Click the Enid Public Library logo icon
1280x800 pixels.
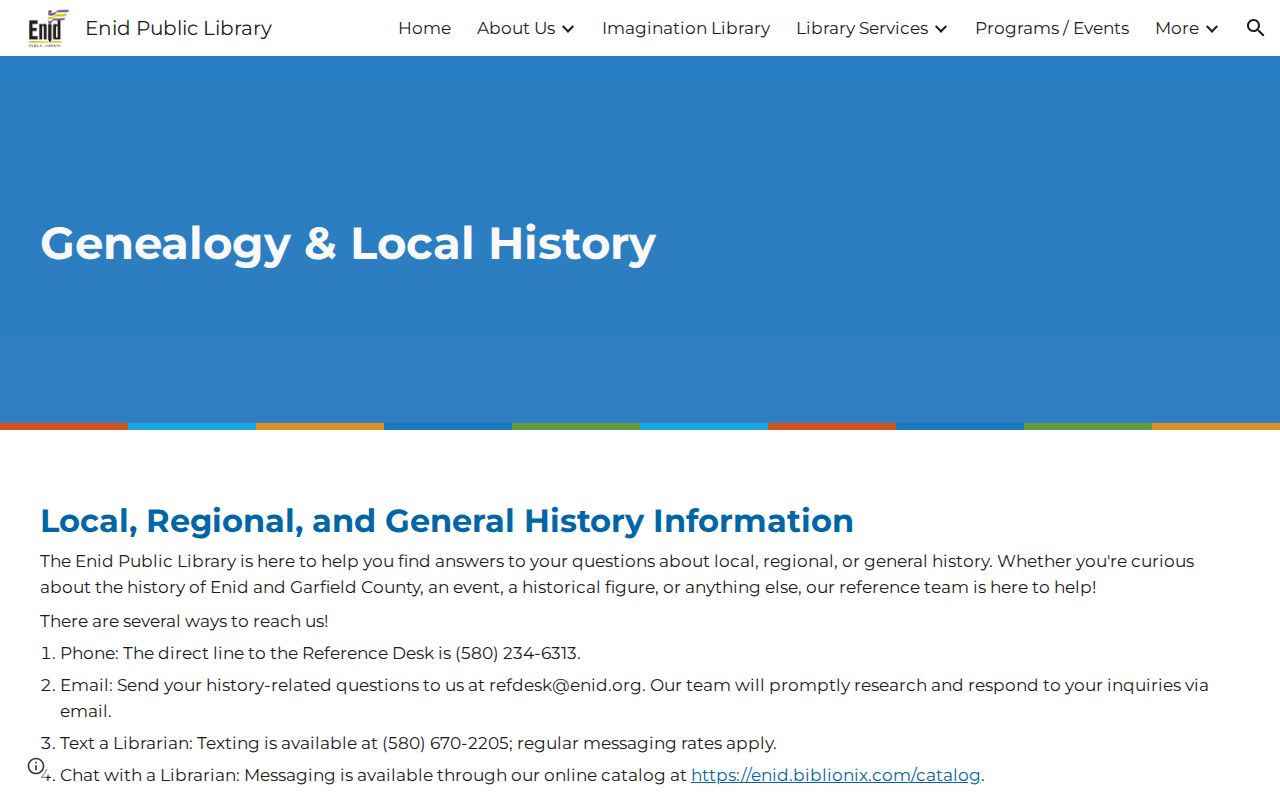[x=48, y=28]
